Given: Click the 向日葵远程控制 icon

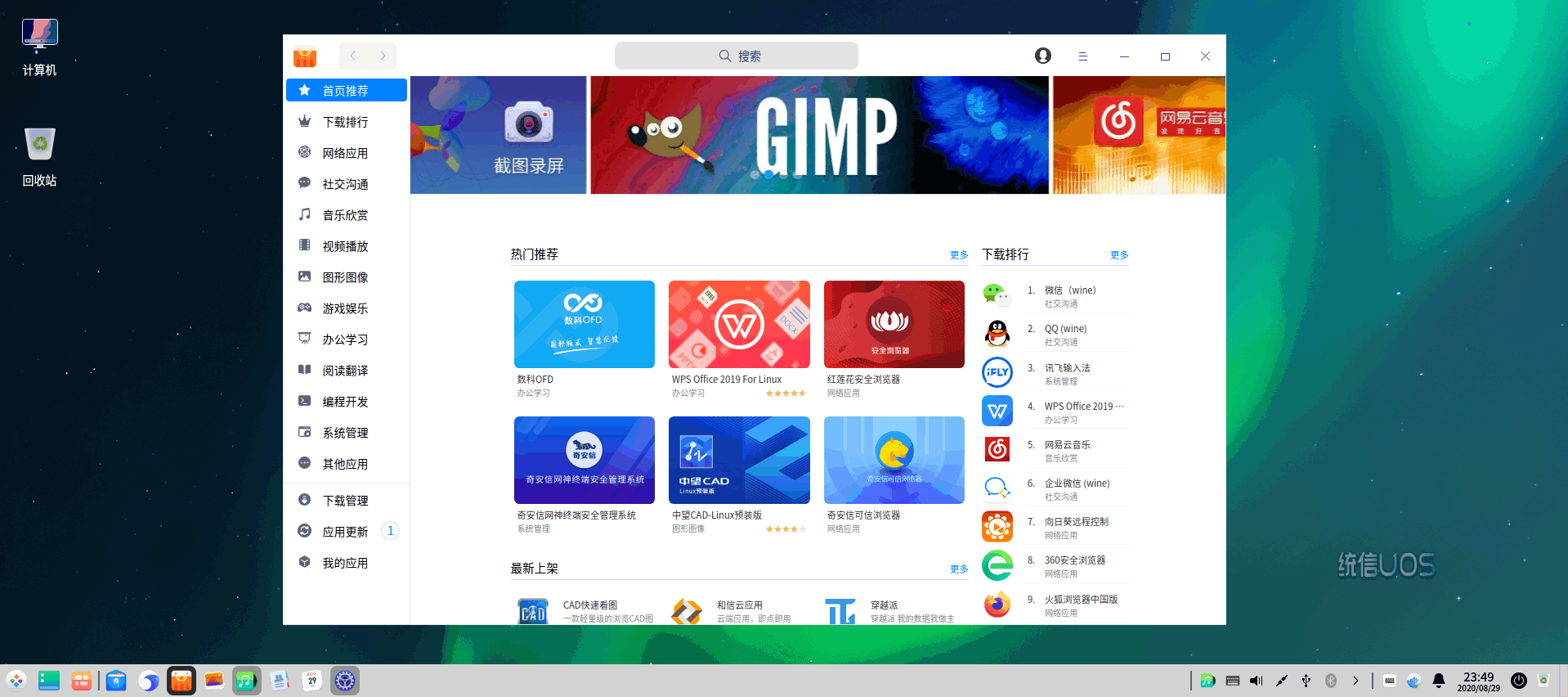Looking at the screenshot, I should click(x=997, y=527).
